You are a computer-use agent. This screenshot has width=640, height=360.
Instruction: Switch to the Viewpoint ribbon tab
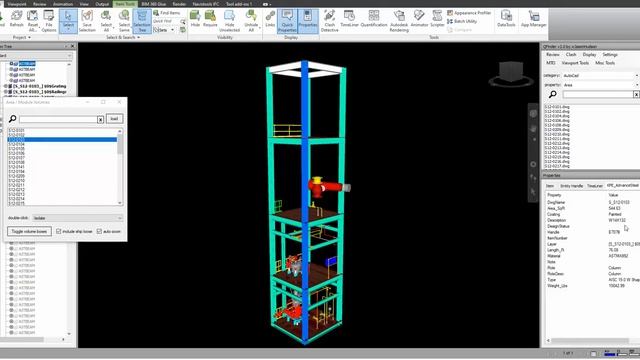tap(17, 4)
